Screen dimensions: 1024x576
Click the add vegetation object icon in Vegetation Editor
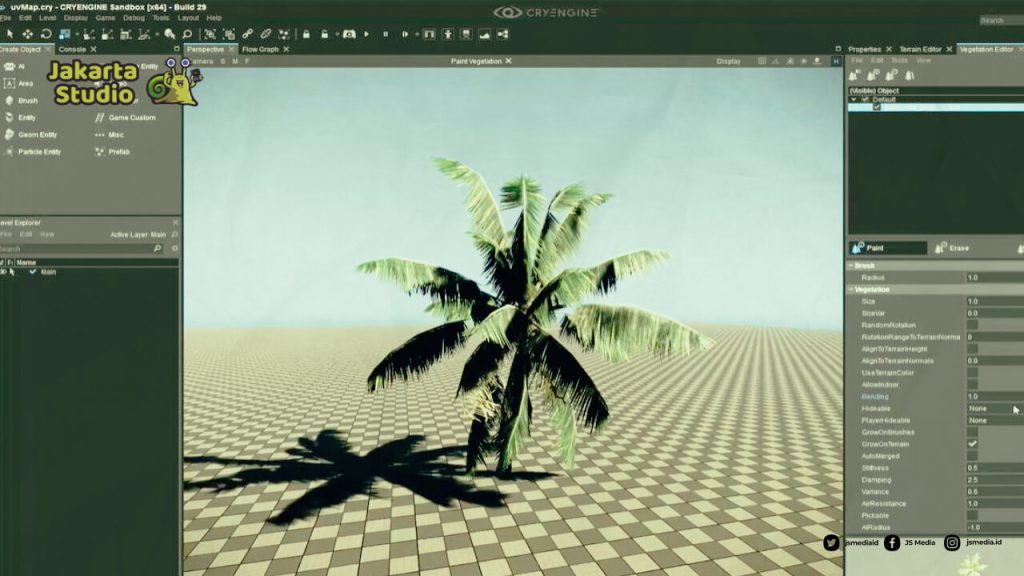(853, 74)
